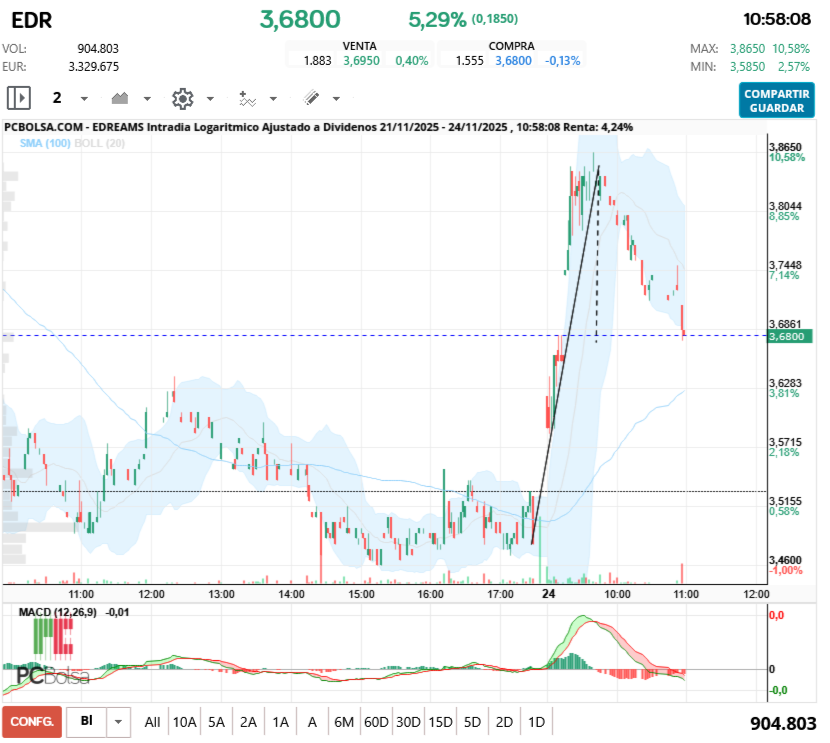Open the sidebar panel toggle icon

click(18, 97)
